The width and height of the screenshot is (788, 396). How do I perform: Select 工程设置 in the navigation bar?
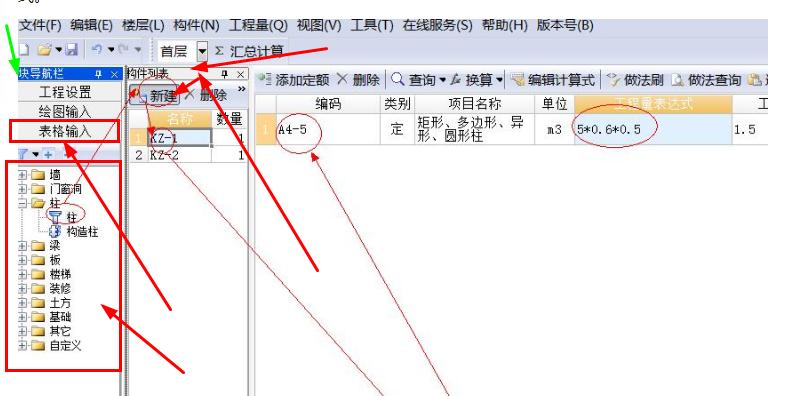(x=65, y=92)
